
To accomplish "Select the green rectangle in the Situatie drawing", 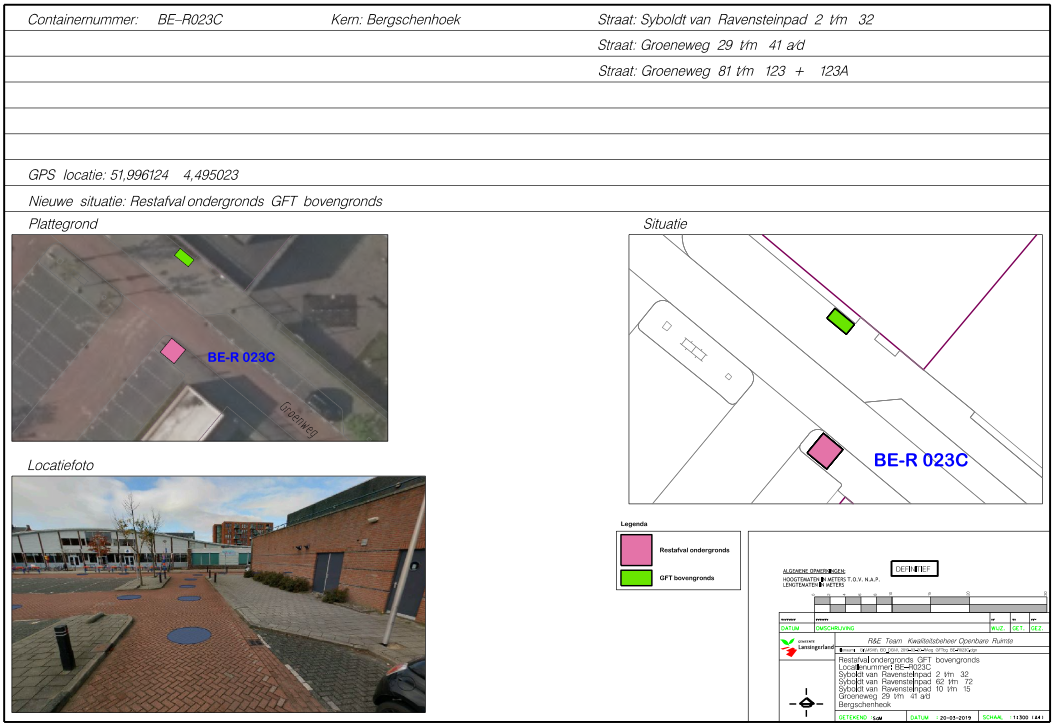I will pyautogui.click(x=840, y=321).
